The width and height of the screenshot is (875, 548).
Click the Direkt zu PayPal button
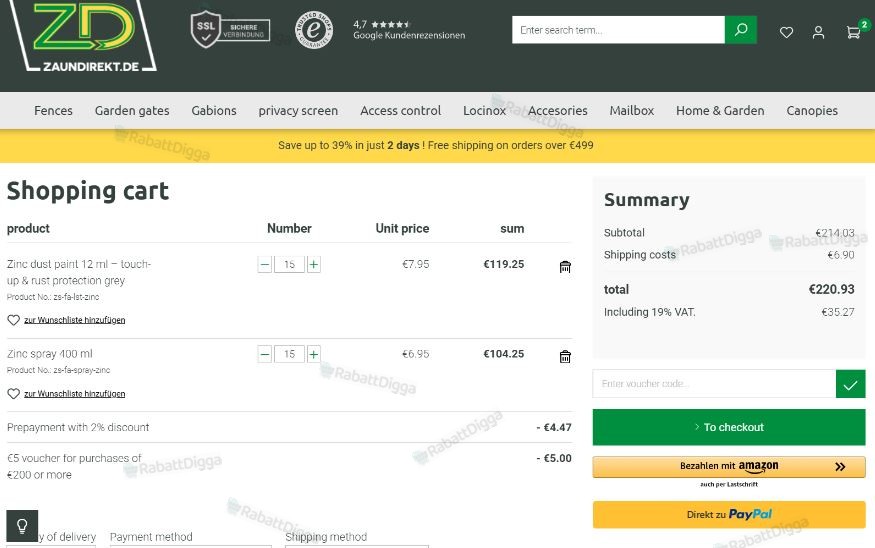pyautogui.click(x=729, y=515)
